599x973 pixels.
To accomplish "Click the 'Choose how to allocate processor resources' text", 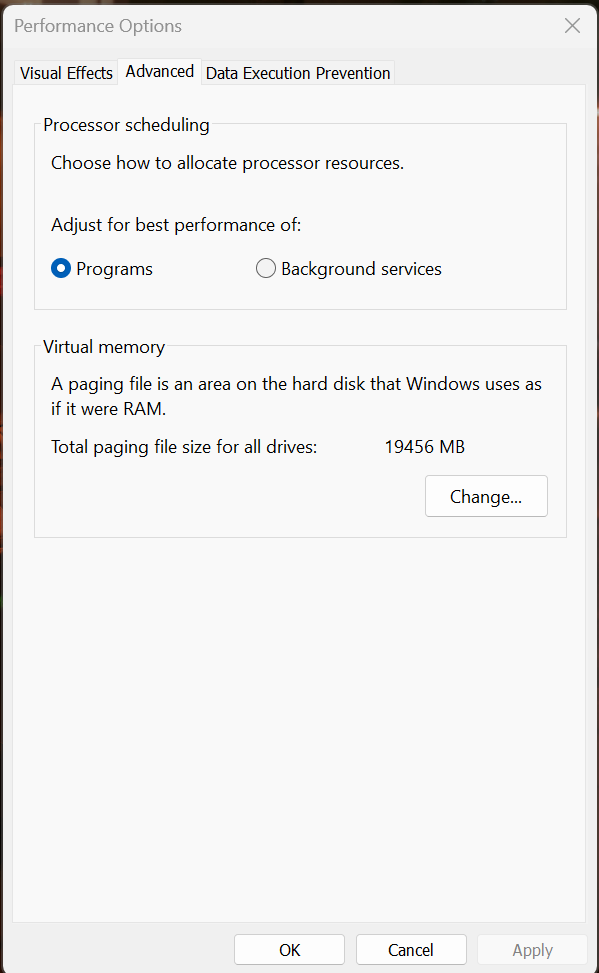I will 227,163.
